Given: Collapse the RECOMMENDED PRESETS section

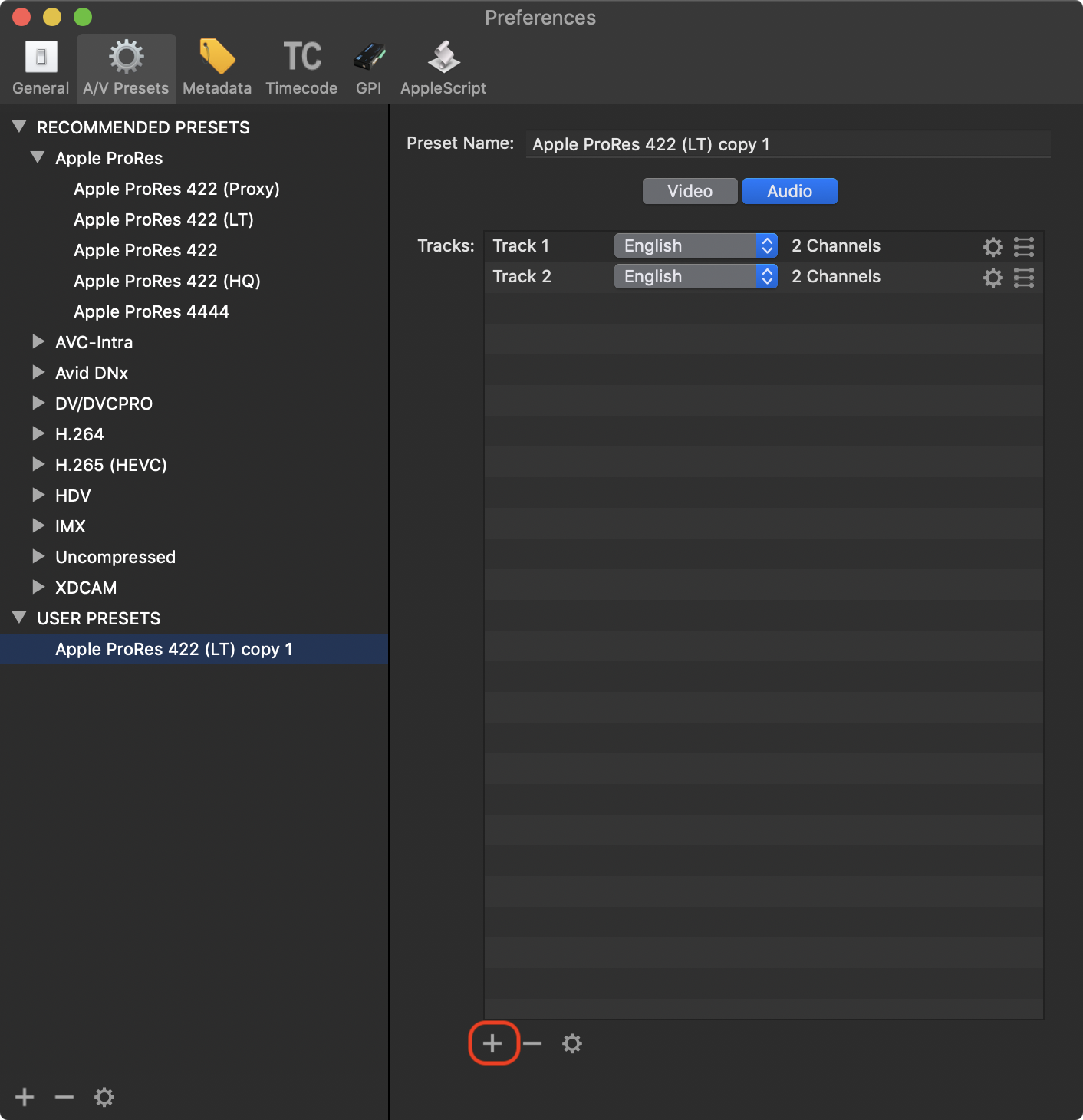Looking at the screenshot, I should pyautogui.click(x=20, y=127).
